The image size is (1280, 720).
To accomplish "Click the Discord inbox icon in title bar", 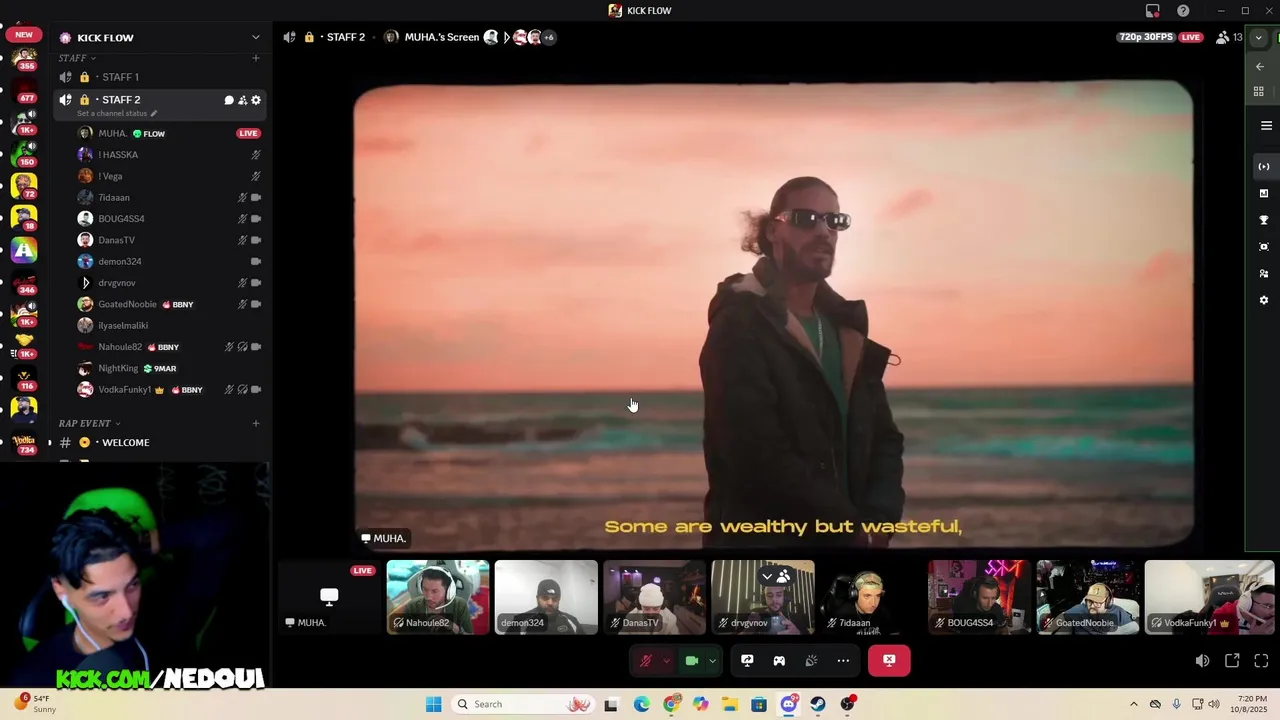I will point(1153,10).
